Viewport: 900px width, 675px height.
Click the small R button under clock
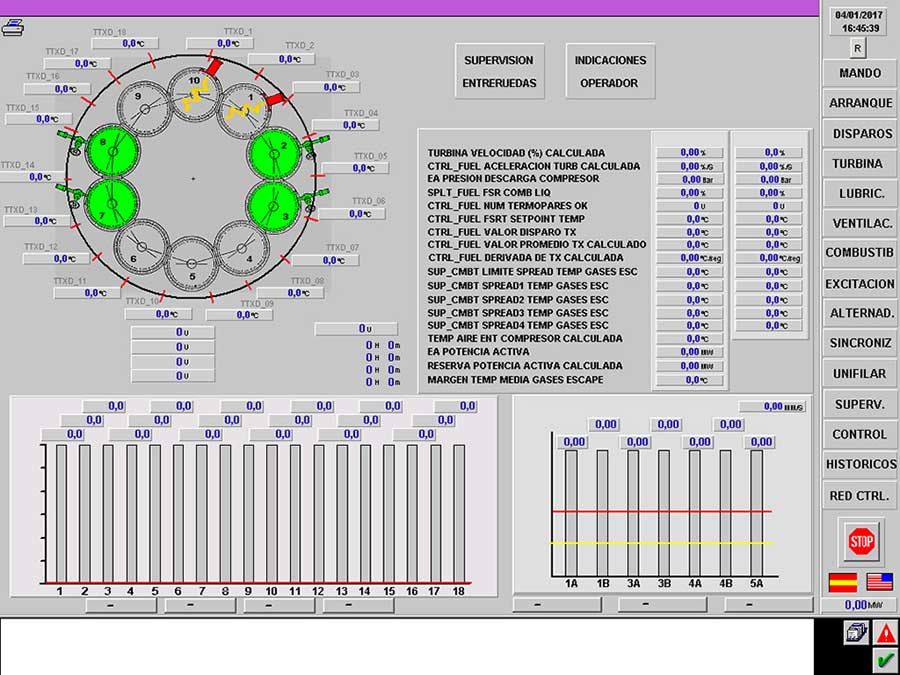pyautogui.click(x=858, y=48)
